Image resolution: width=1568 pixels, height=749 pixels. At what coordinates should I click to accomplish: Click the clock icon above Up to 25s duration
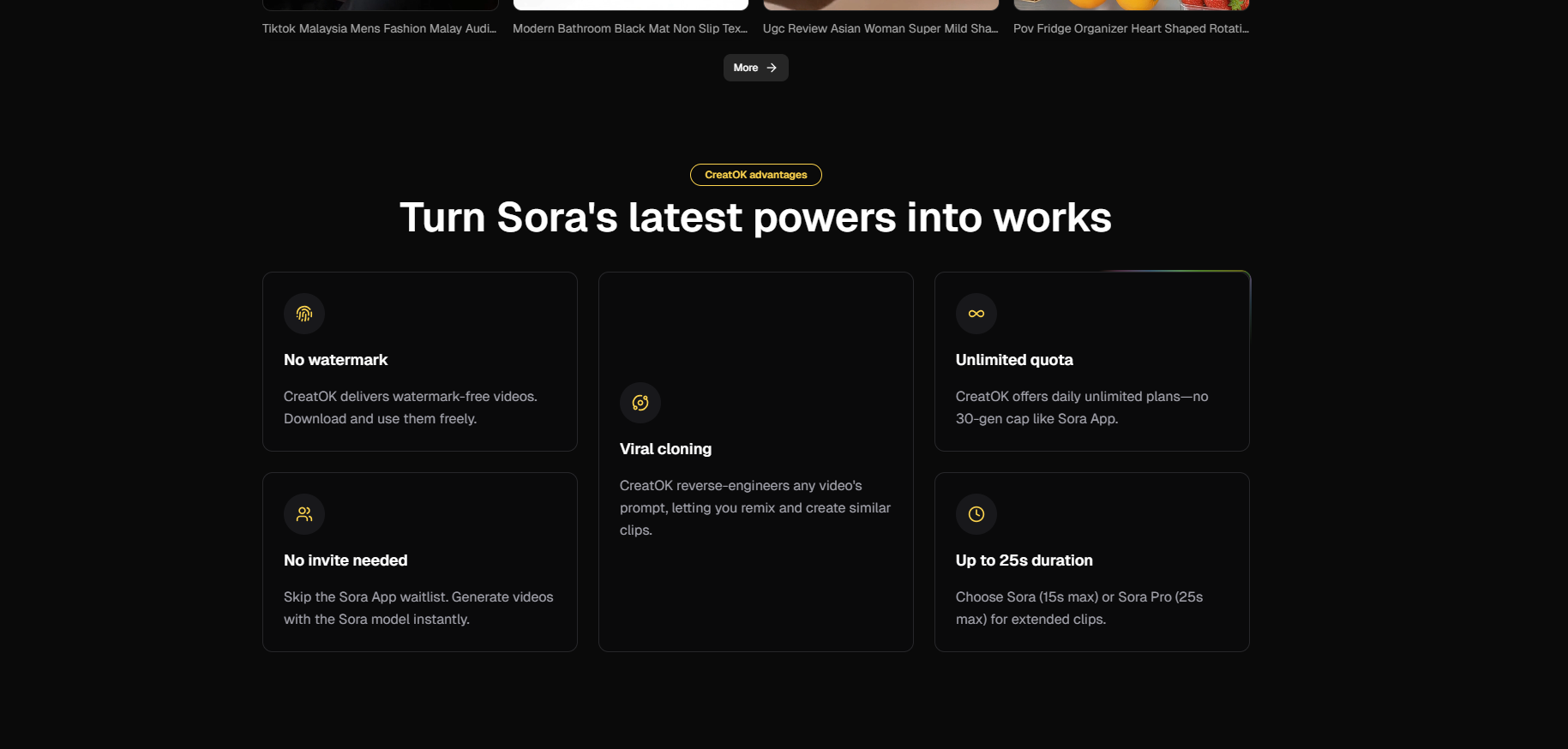(x=976, y=514)
